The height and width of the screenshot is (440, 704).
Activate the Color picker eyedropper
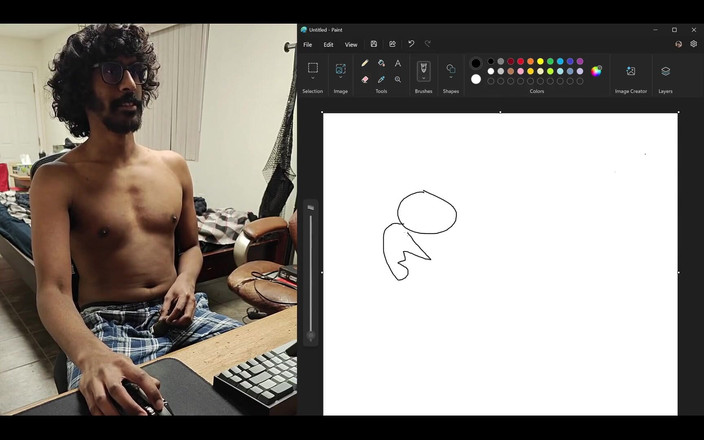pyautogui.click(x=381, y=79)
